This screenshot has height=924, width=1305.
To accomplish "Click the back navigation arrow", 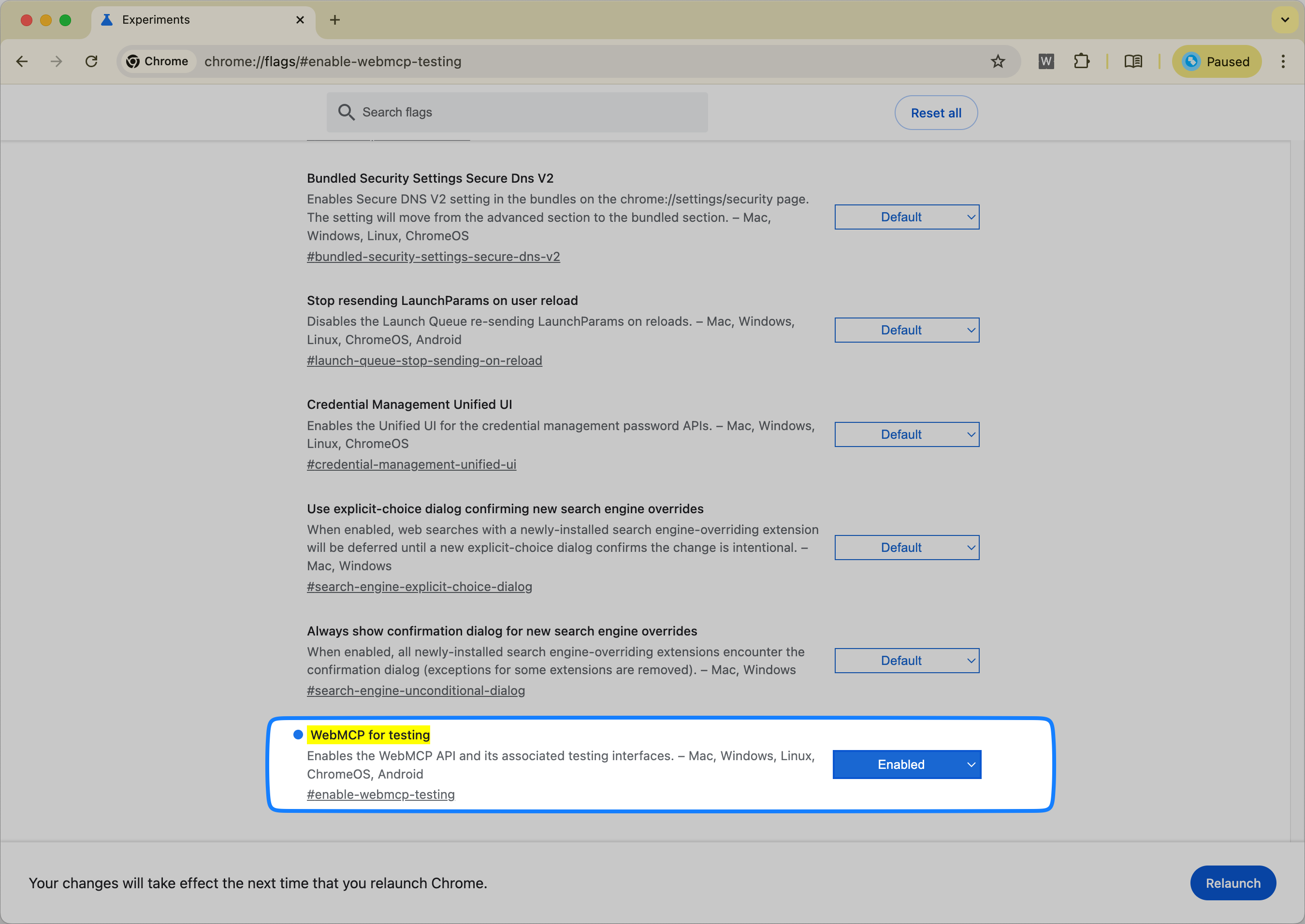I will click(22, 61).
